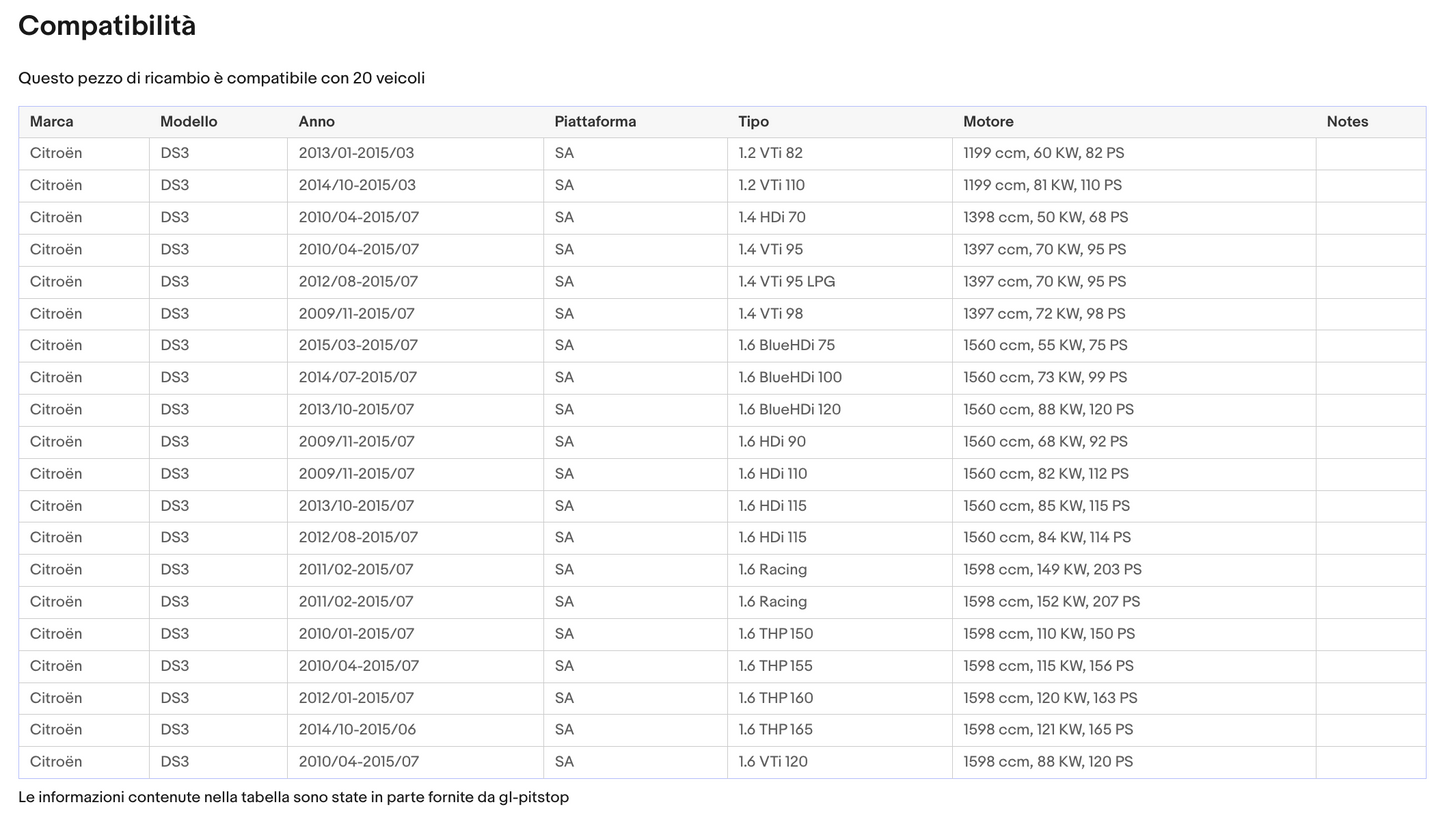Click the Modello column header
1445x822 pixels.
[188, 122]
